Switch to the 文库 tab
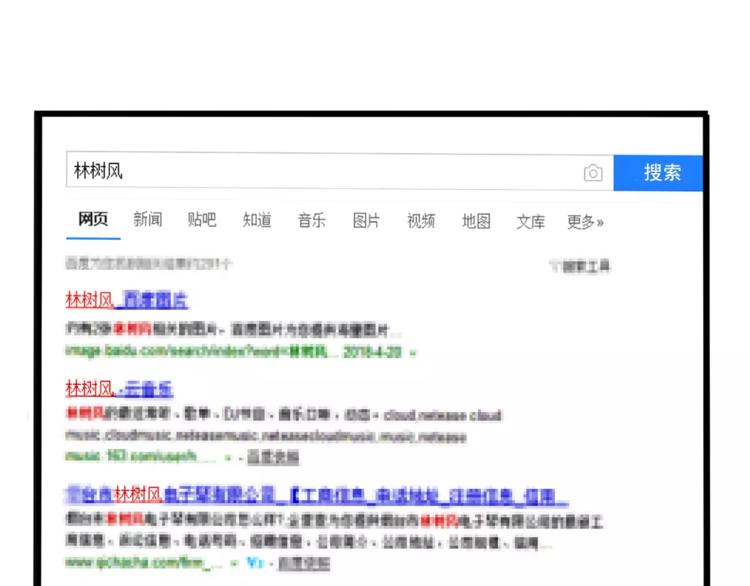This screenshot has width=750, height=586. (x=530, y=221)
